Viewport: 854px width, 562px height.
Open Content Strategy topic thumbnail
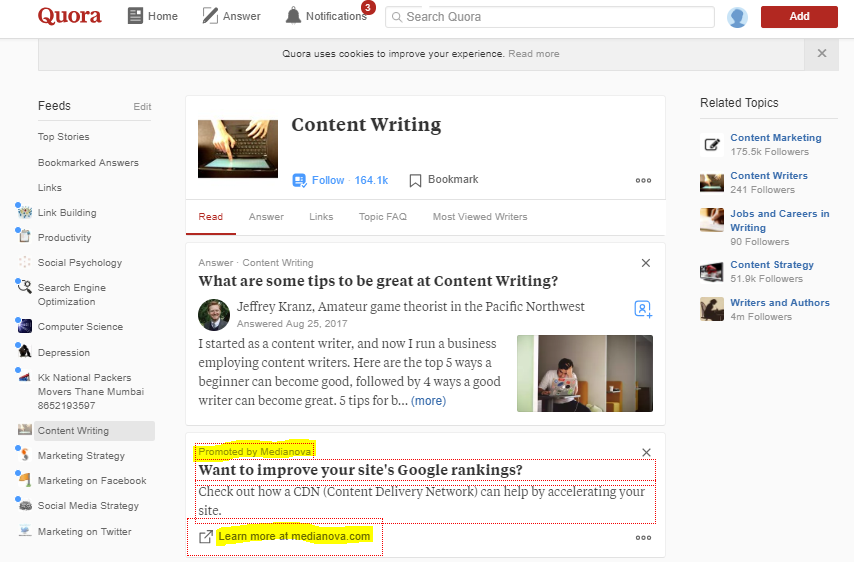712,271
